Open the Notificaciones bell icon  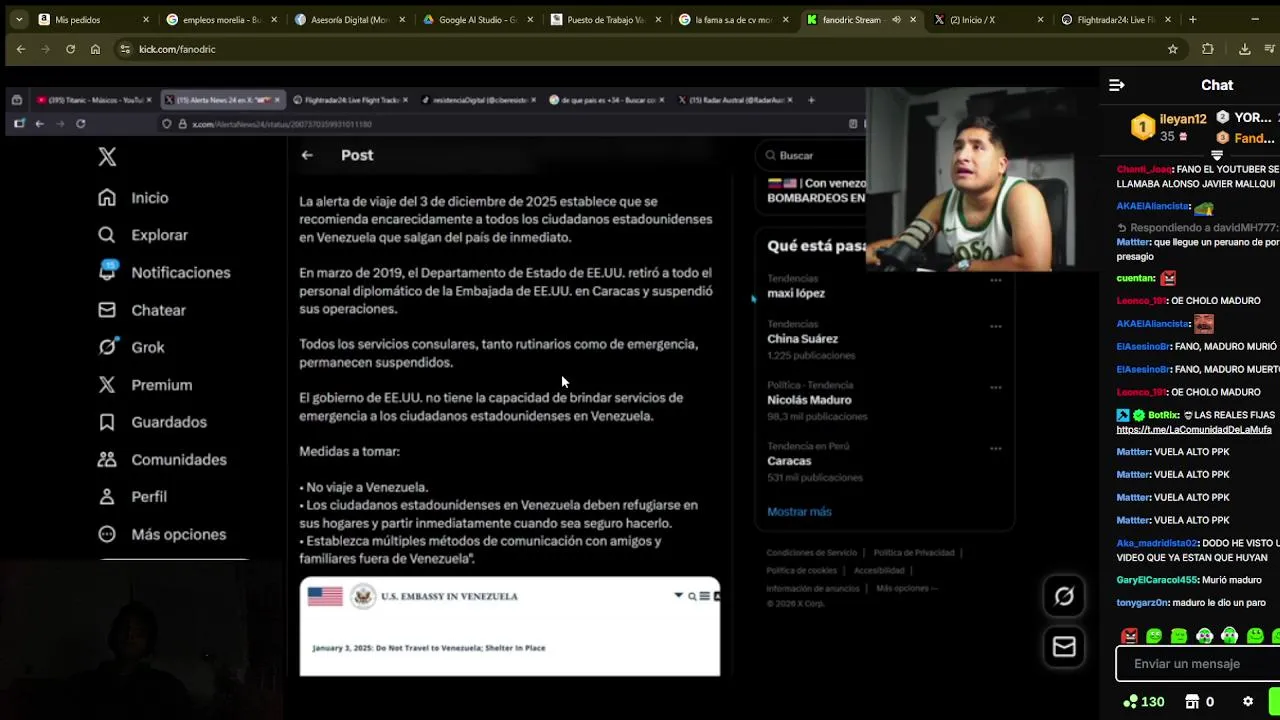point(107,272)
